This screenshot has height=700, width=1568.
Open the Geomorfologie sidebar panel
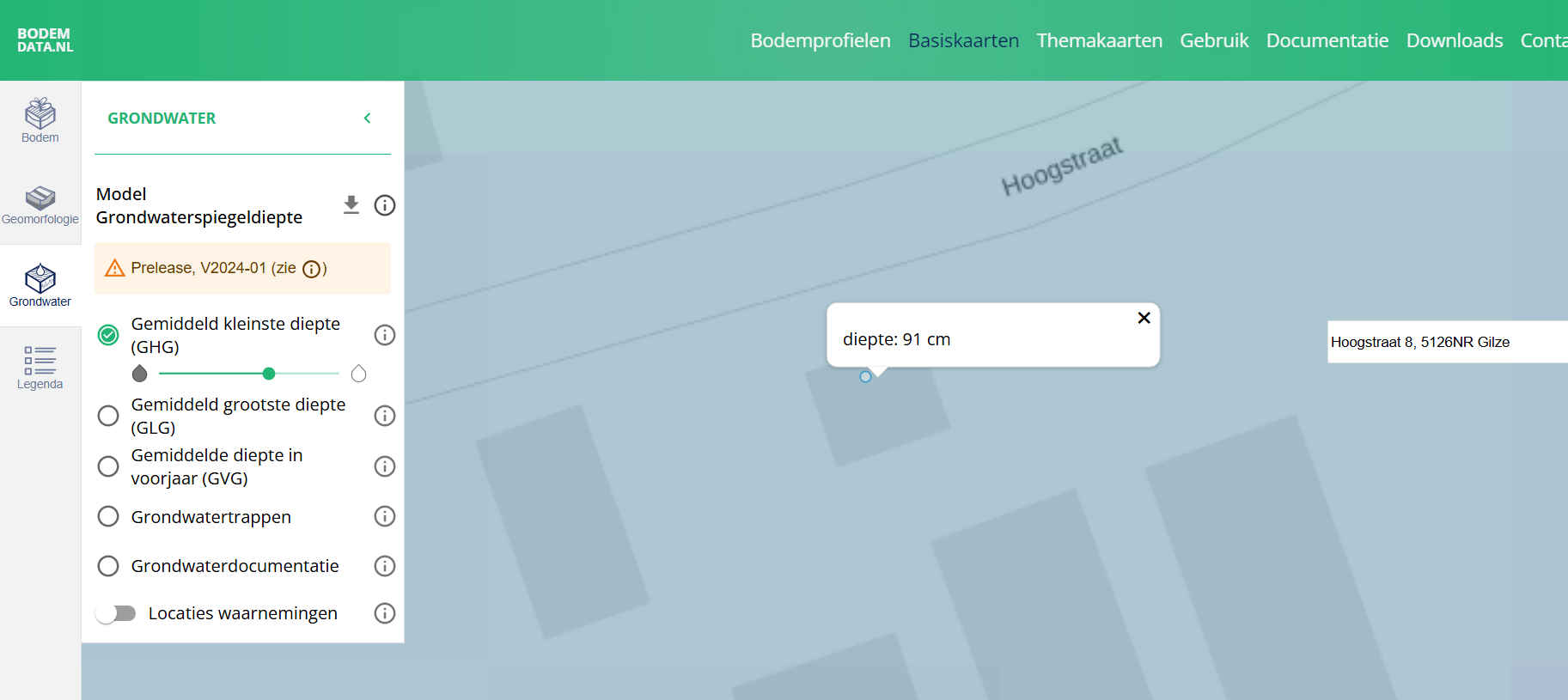click(40, 204)
